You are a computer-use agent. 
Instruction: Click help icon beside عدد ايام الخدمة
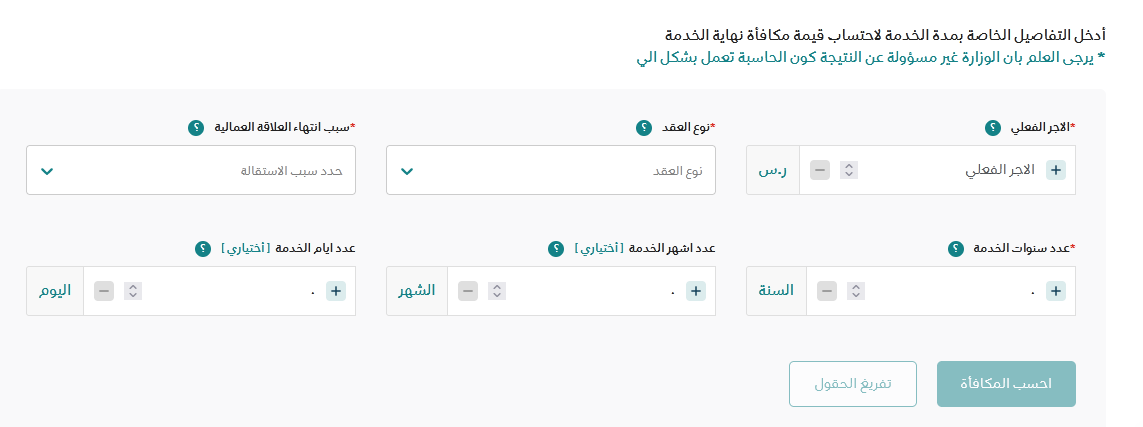click(203, 248)
